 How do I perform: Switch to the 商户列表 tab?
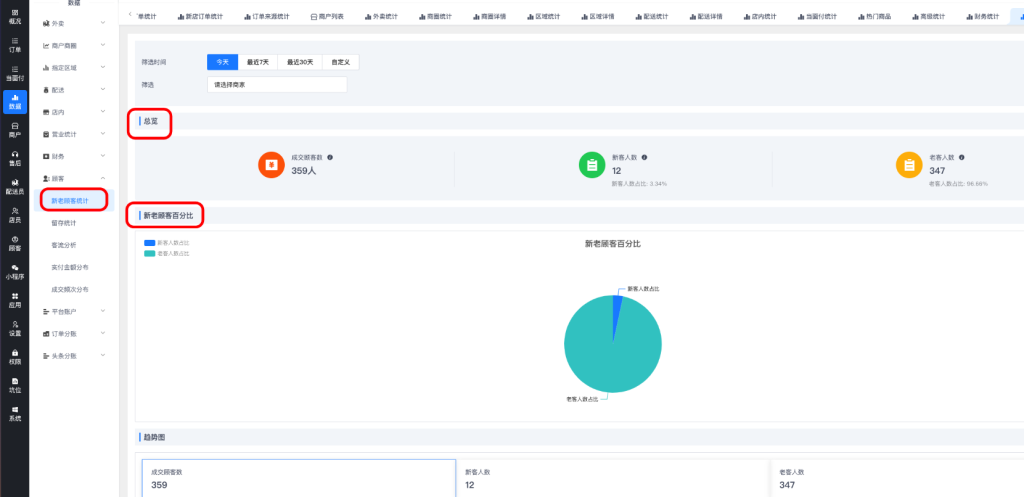coord(329,17)
